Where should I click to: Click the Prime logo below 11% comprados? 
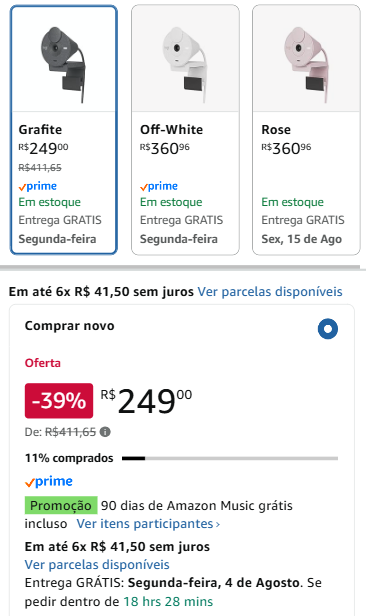[49, 481]
